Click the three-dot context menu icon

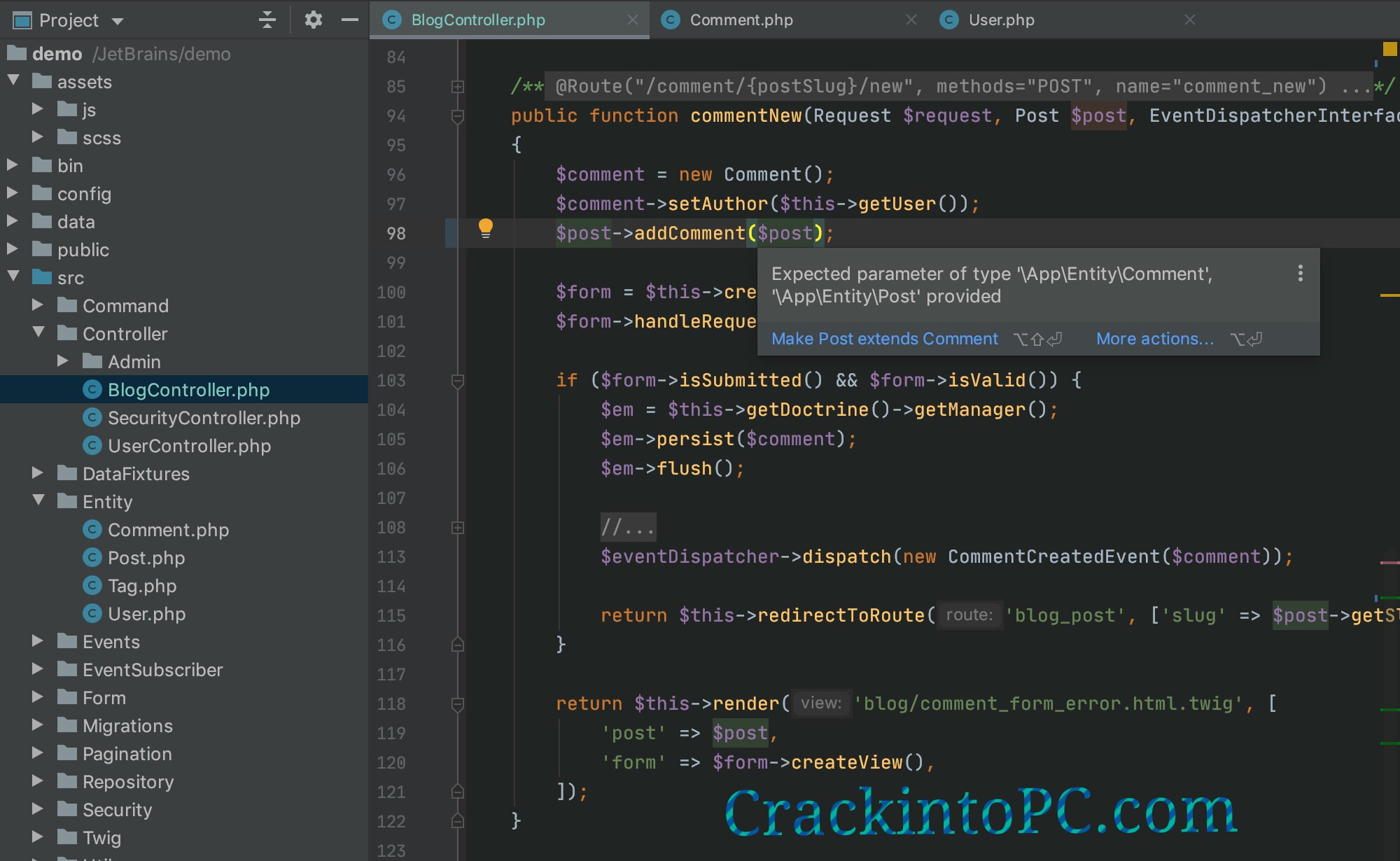click(x=1300, y=273)
